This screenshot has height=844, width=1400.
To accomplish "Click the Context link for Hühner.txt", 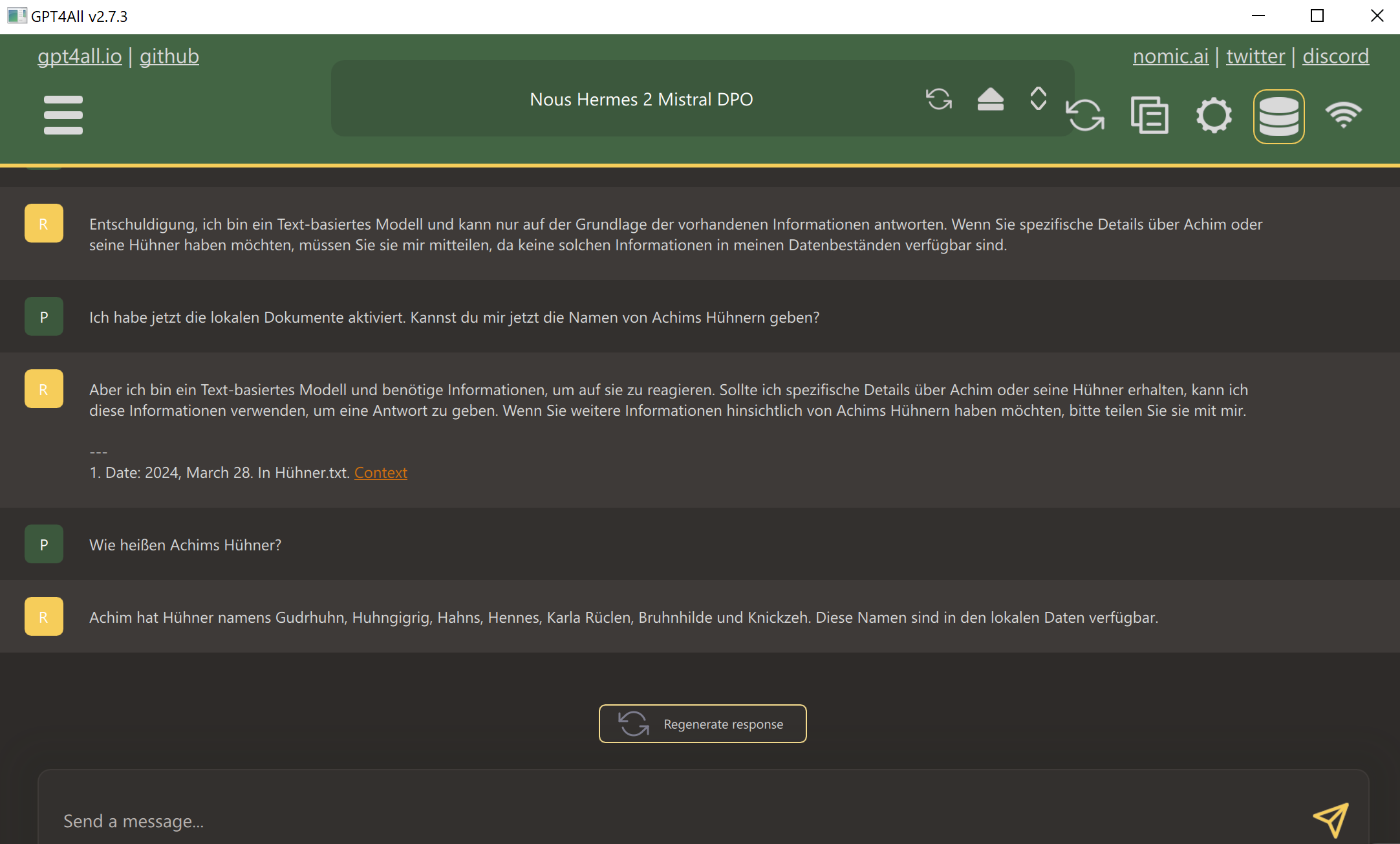I will (x=381, y=473).
